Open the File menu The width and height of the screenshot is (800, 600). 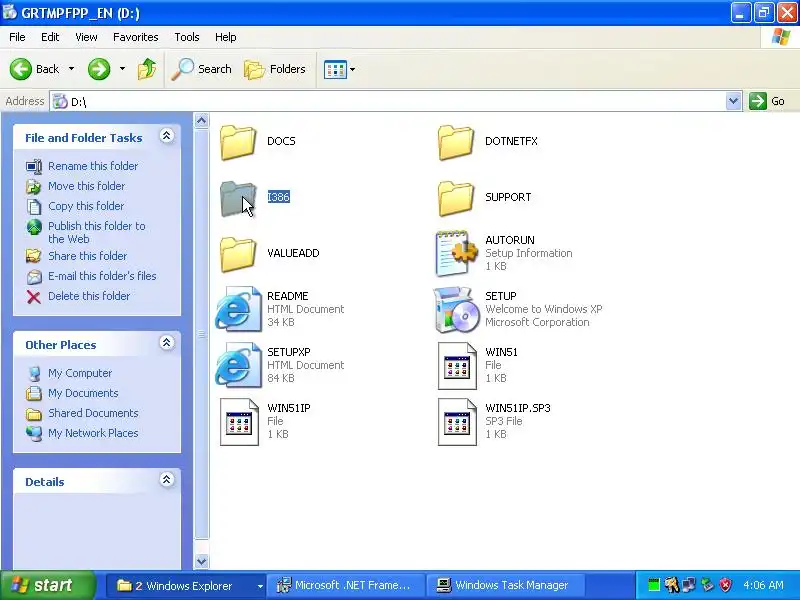pos(17,37)
